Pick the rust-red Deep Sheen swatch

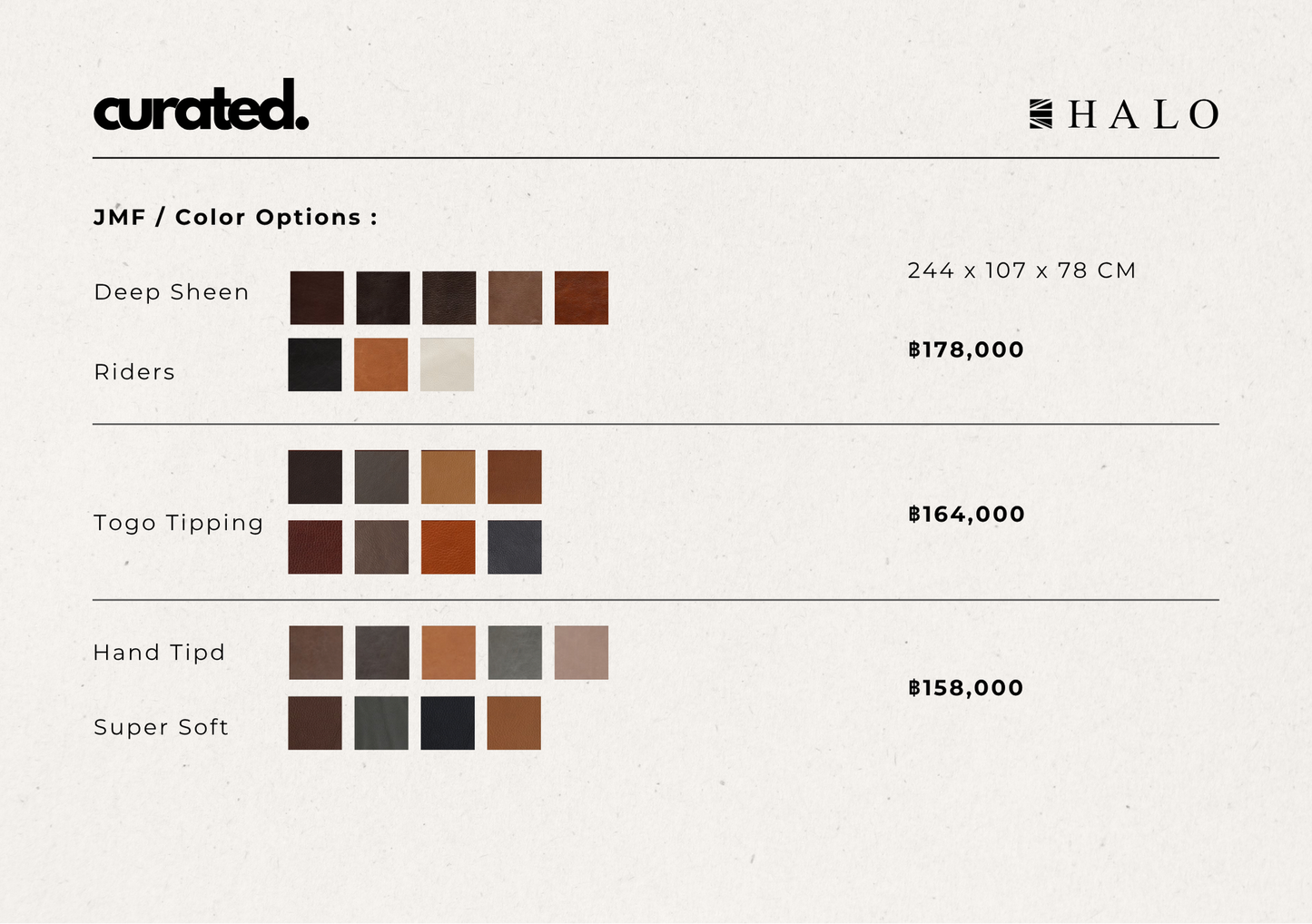click(x=581, y=298)
